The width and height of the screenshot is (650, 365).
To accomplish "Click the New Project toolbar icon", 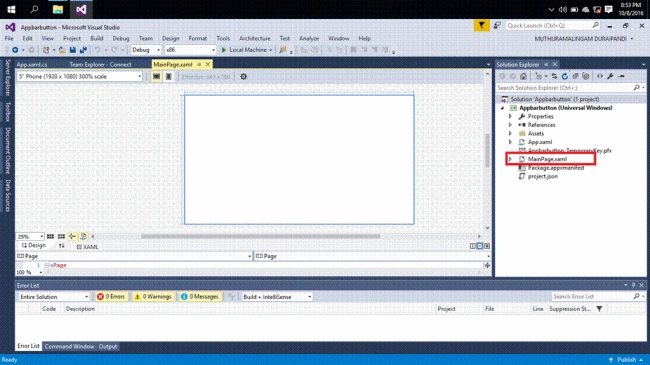I will (x=46, y=50).
